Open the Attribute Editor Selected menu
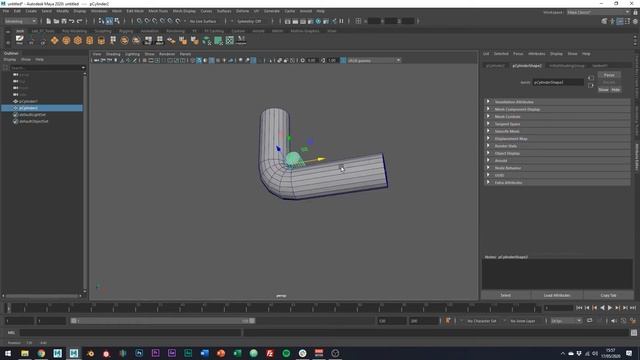 tap(501, 54)
